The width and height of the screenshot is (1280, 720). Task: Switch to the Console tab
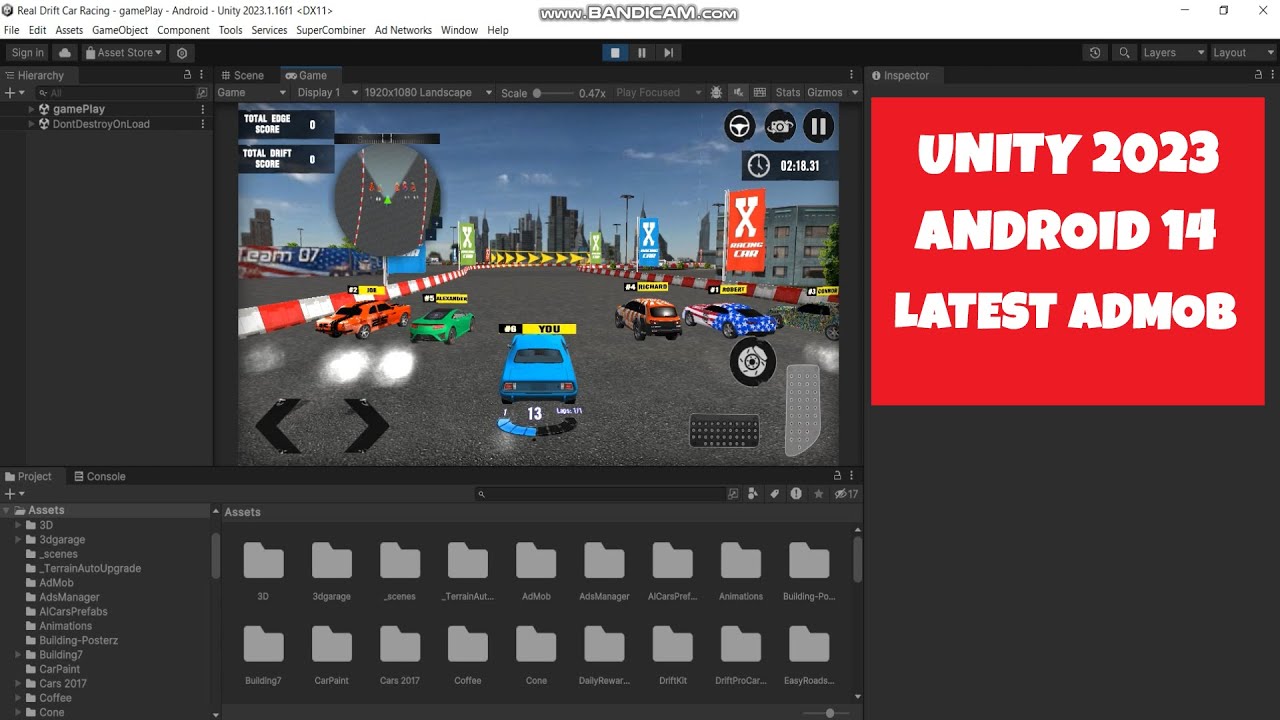pos(99,476)
